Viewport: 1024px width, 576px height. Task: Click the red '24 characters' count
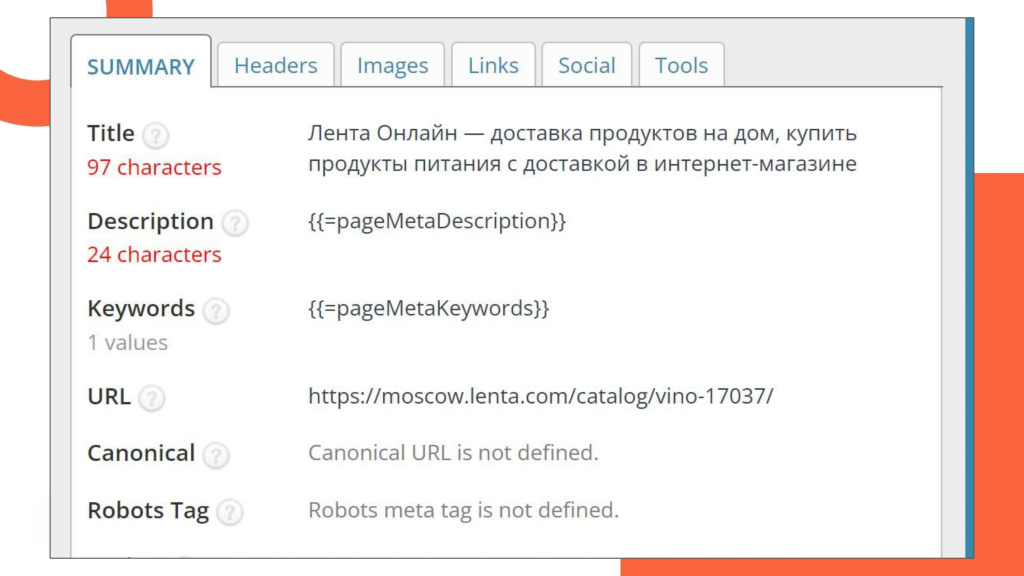tap(154, 254)
